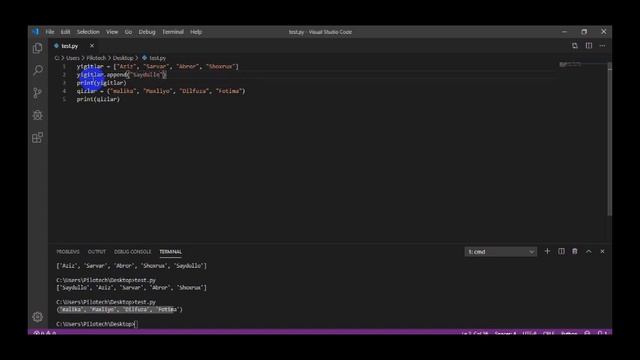Click terminal output starting with 'Saydollo'
640x360 pixels.
(x=131, y=288)
